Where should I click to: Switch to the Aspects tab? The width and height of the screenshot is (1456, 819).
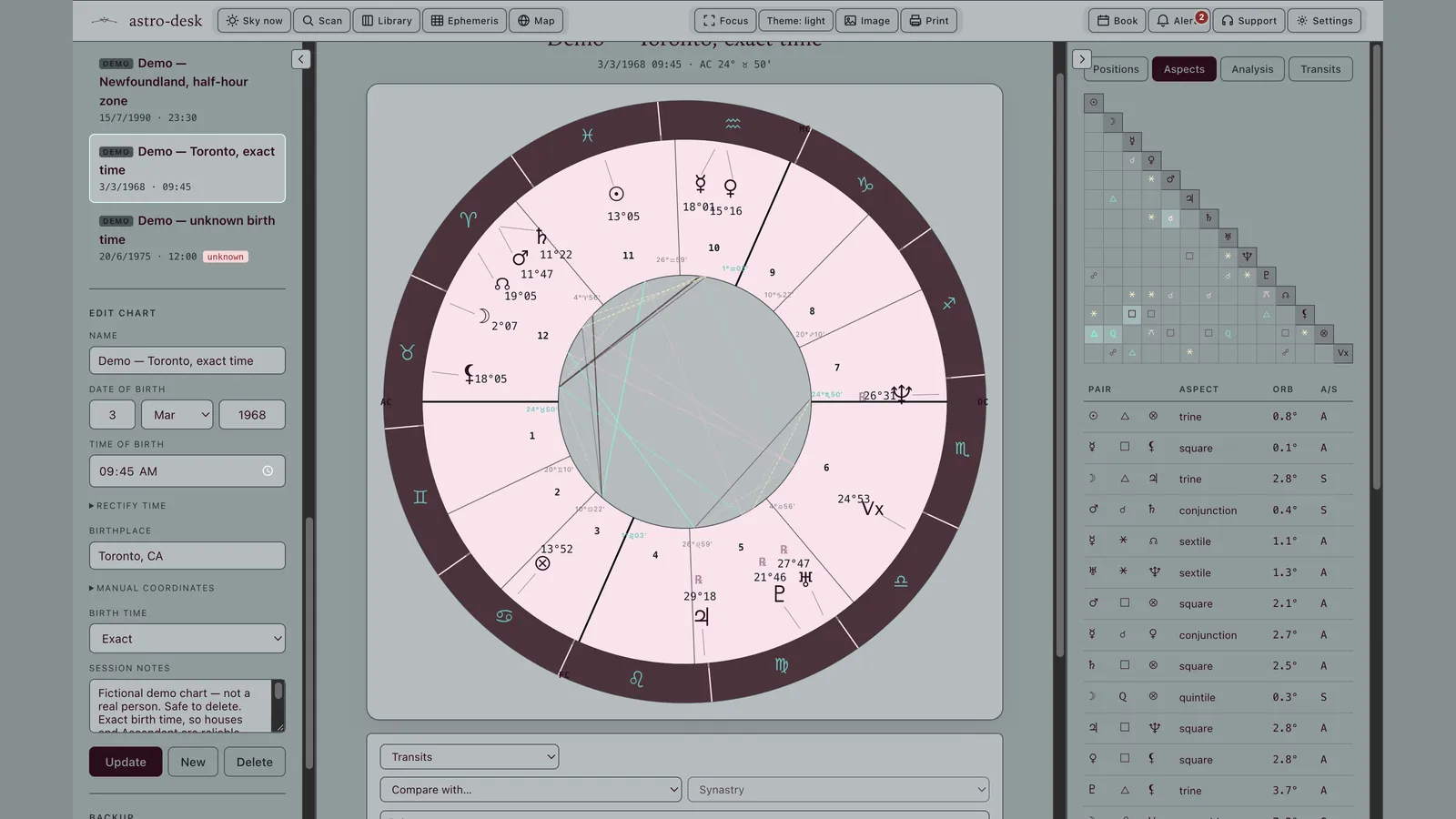coord(1184,69)
